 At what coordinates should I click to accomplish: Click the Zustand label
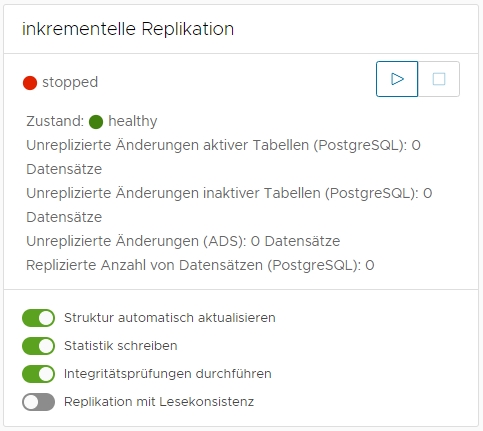coord(55,121)
